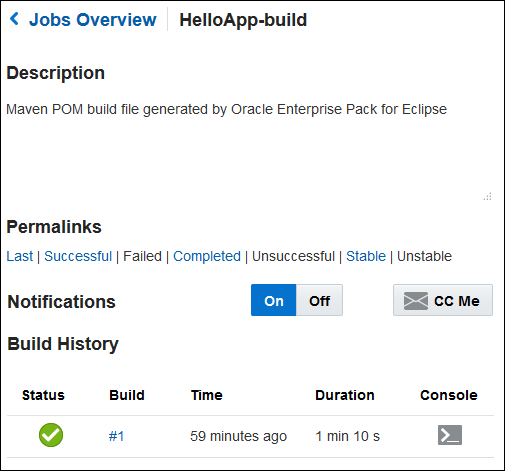Turn notifications Off
The height and width of the screenshot is (471, 505).
tap(319, 300)
